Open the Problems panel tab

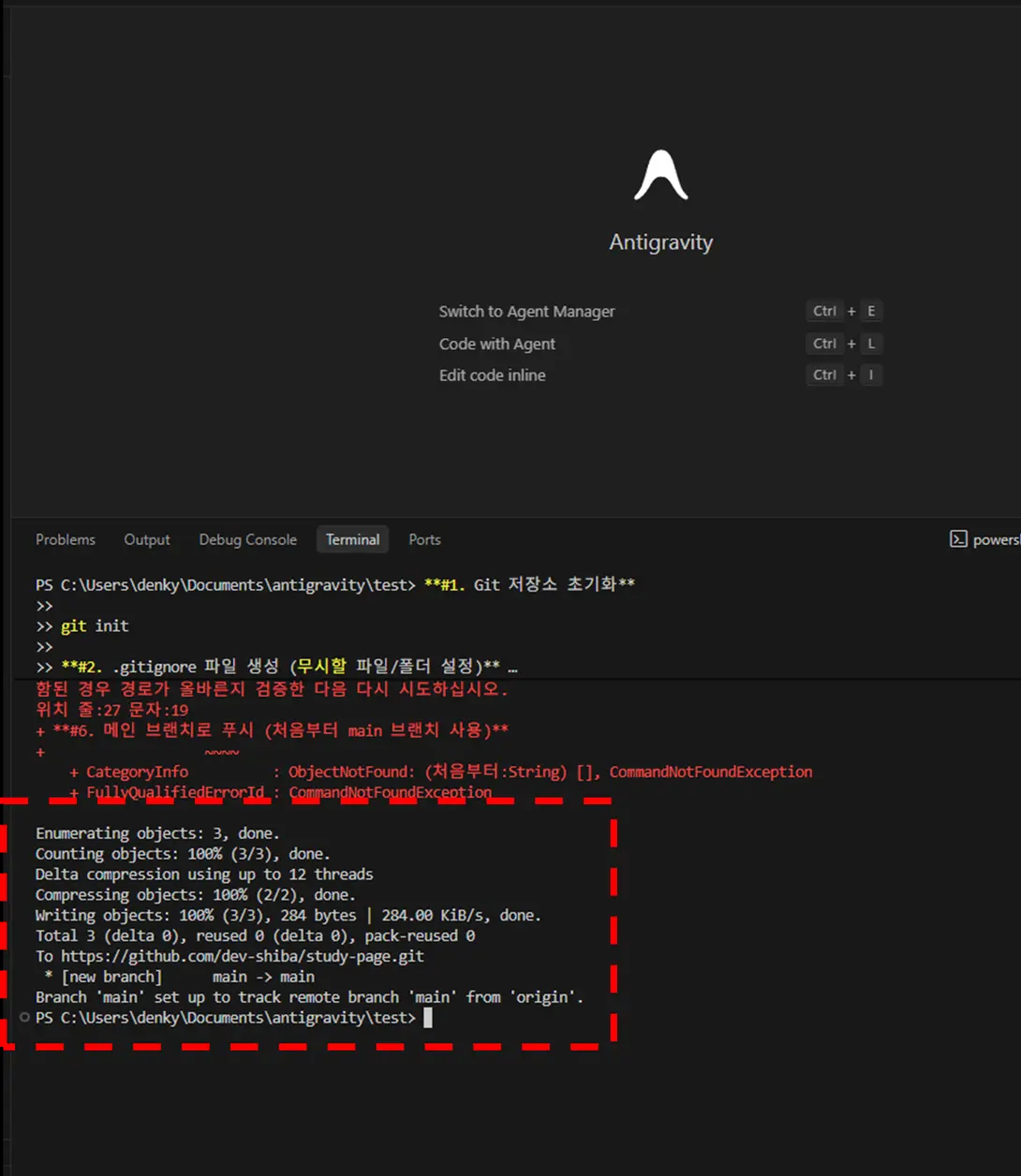click(66, 539)
